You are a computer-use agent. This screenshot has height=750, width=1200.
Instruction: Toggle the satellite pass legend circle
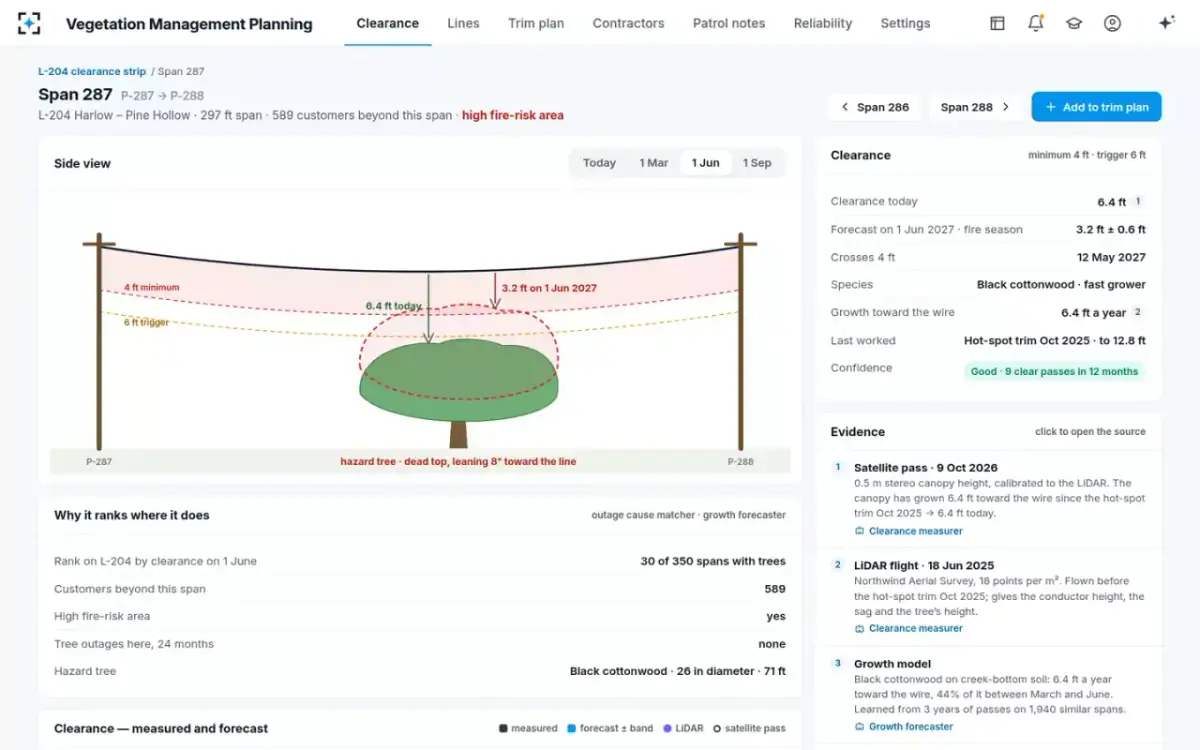click(717, 728)
